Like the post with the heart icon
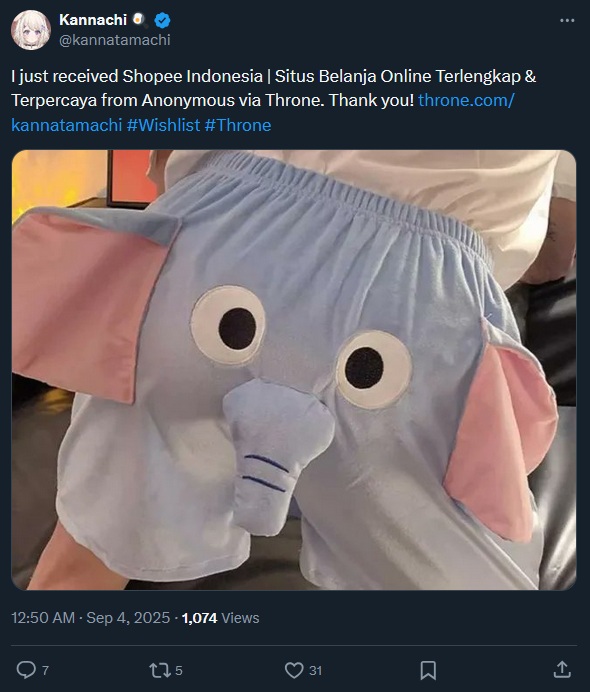The height and width of the screenshot is (692, 590). click(x=294, y=670)
